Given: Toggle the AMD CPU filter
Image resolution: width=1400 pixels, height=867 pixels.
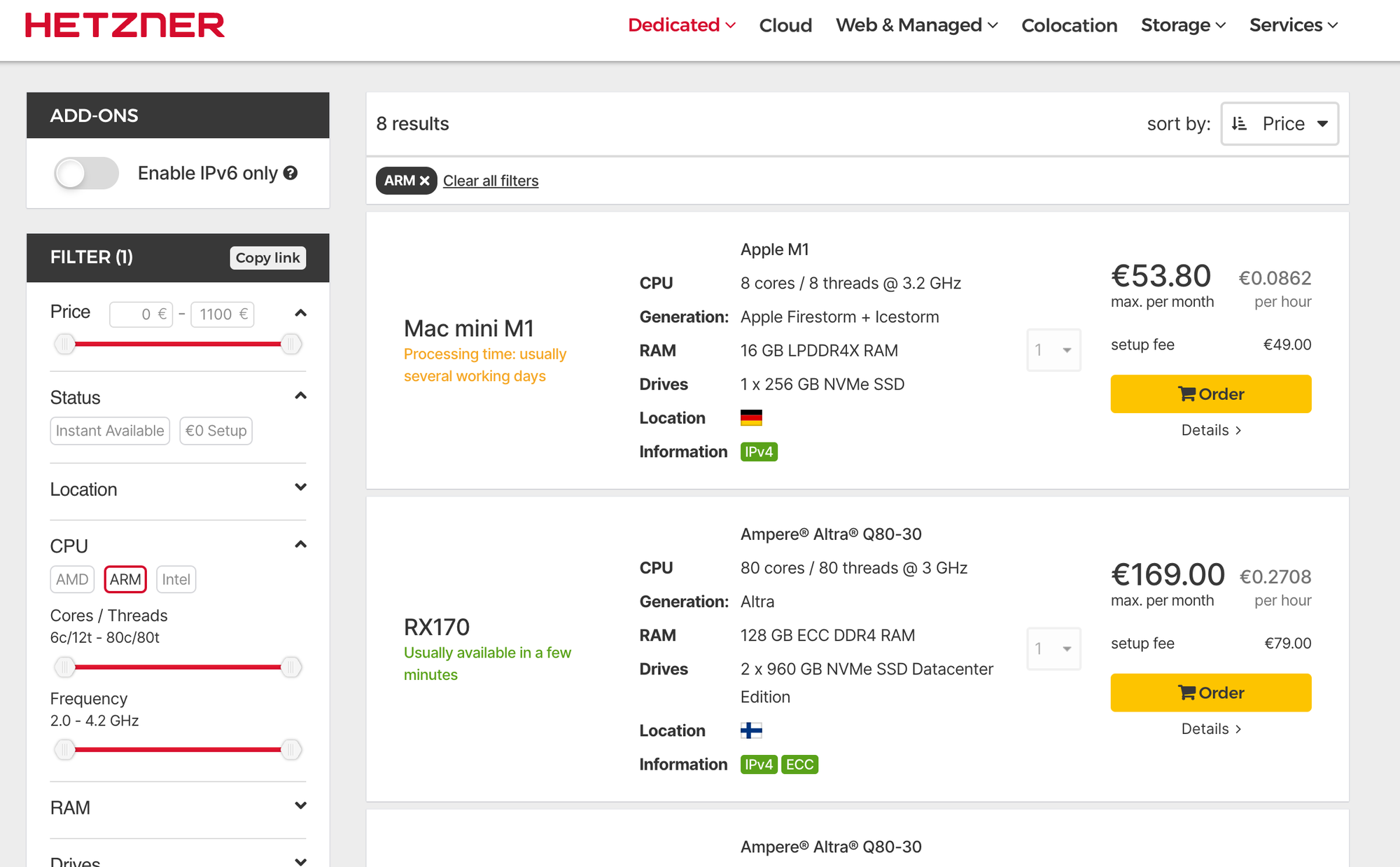Looking at the screenshot, I should [x=72, y=579].
